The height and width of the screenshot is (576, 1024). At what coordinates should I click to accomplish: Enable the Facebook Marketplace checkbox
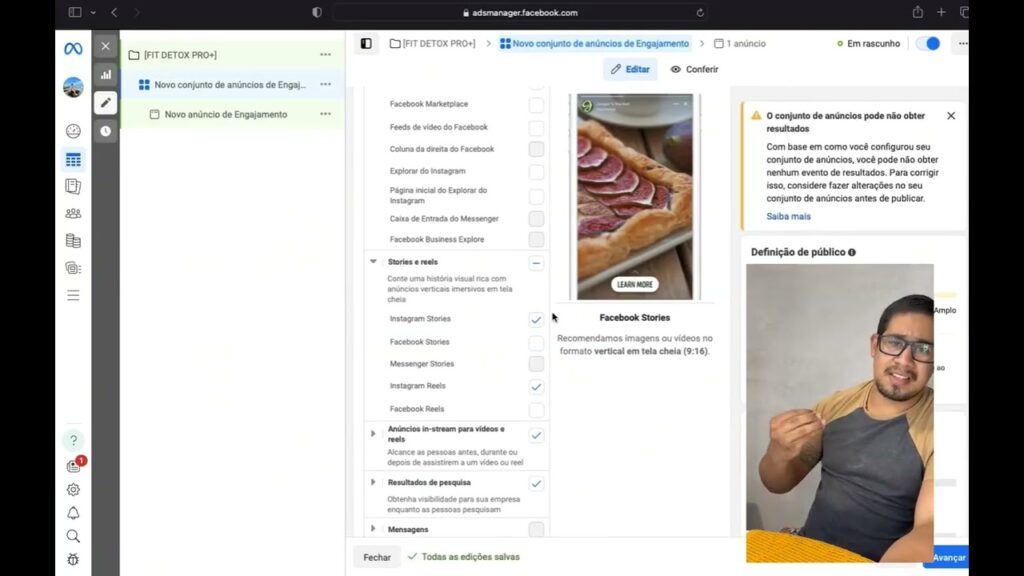(x=536, y=105)
